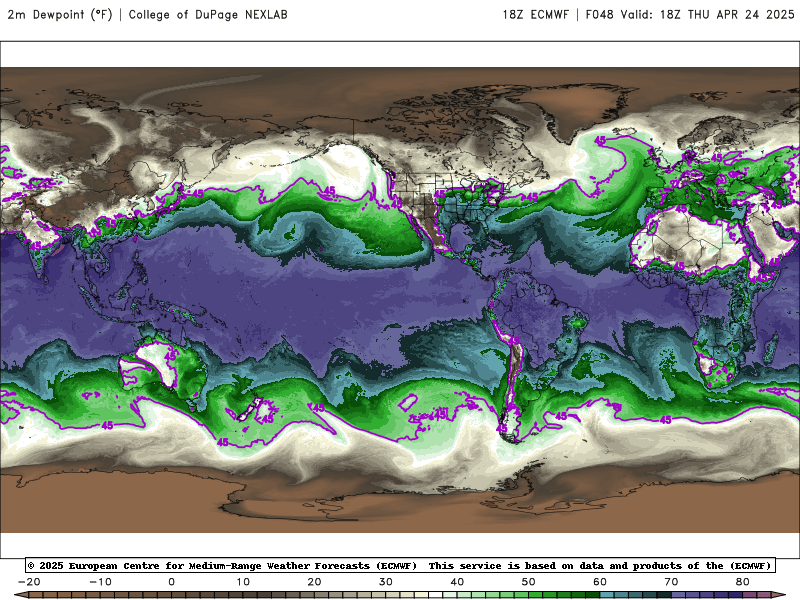Click the 60 colorbar label
This screenshot has width=800, height=600.
(600, 582)
